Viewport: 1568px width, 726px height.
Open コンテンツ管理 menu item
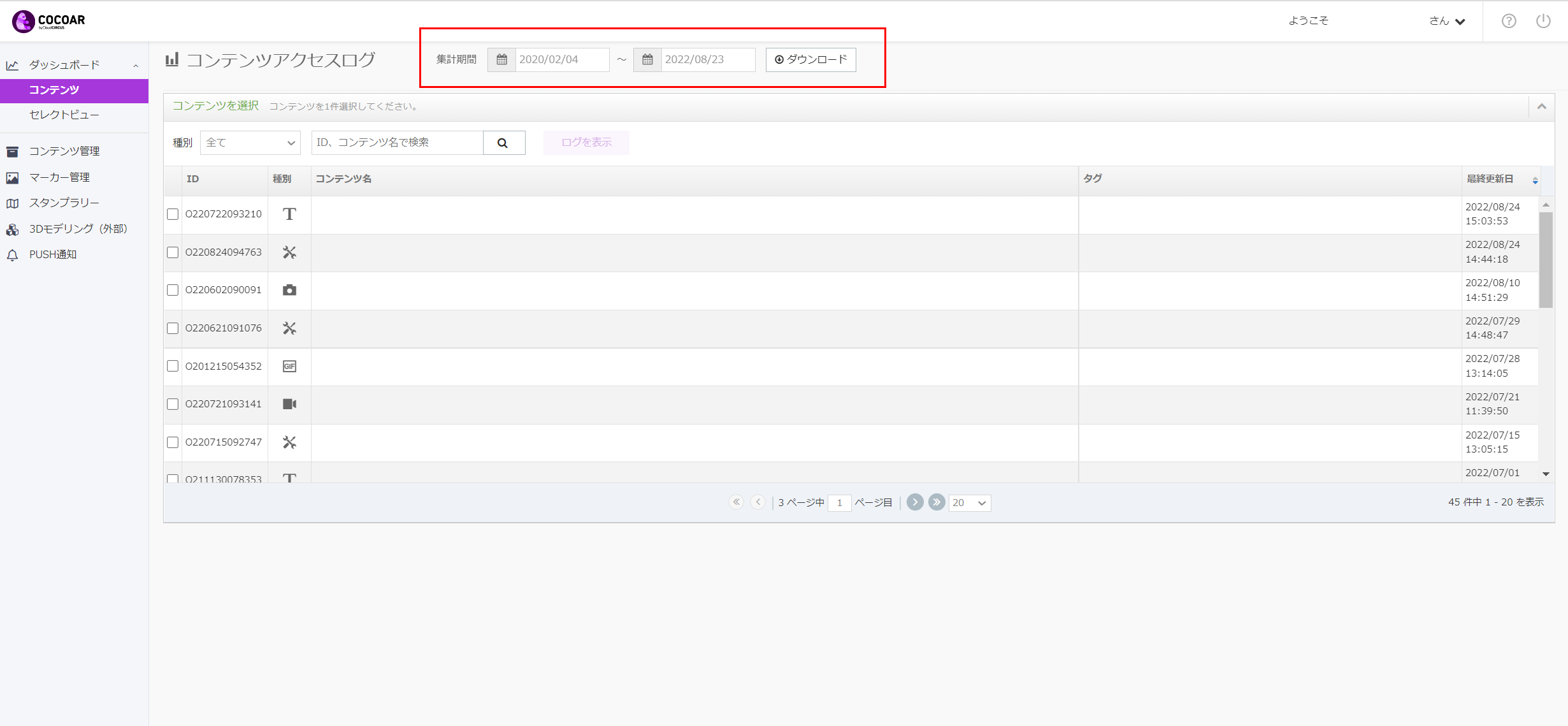point(64,151)
